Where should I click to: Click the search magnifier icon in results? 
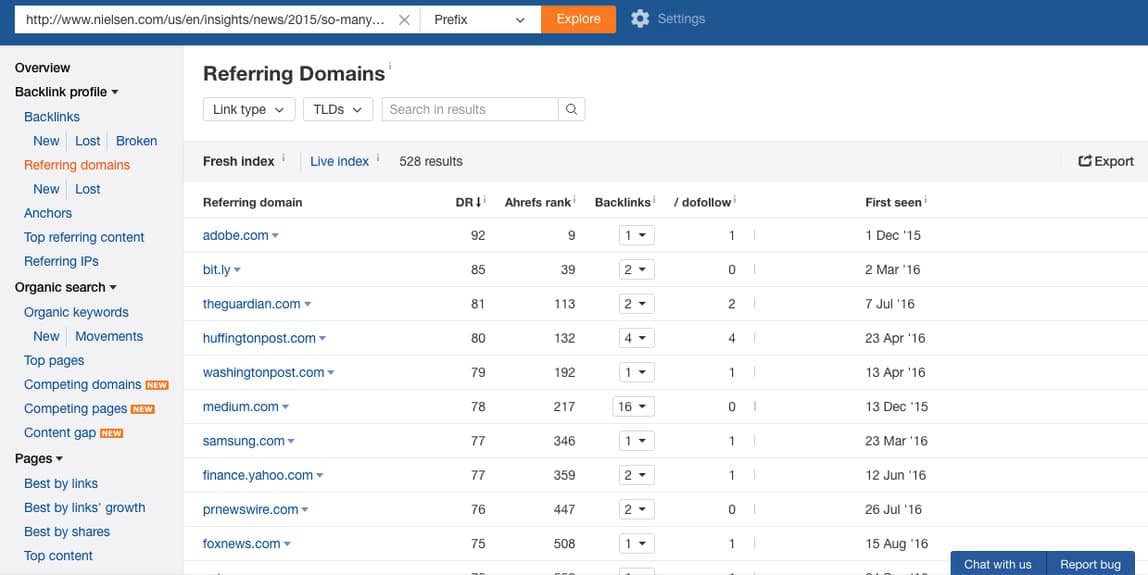571,110
